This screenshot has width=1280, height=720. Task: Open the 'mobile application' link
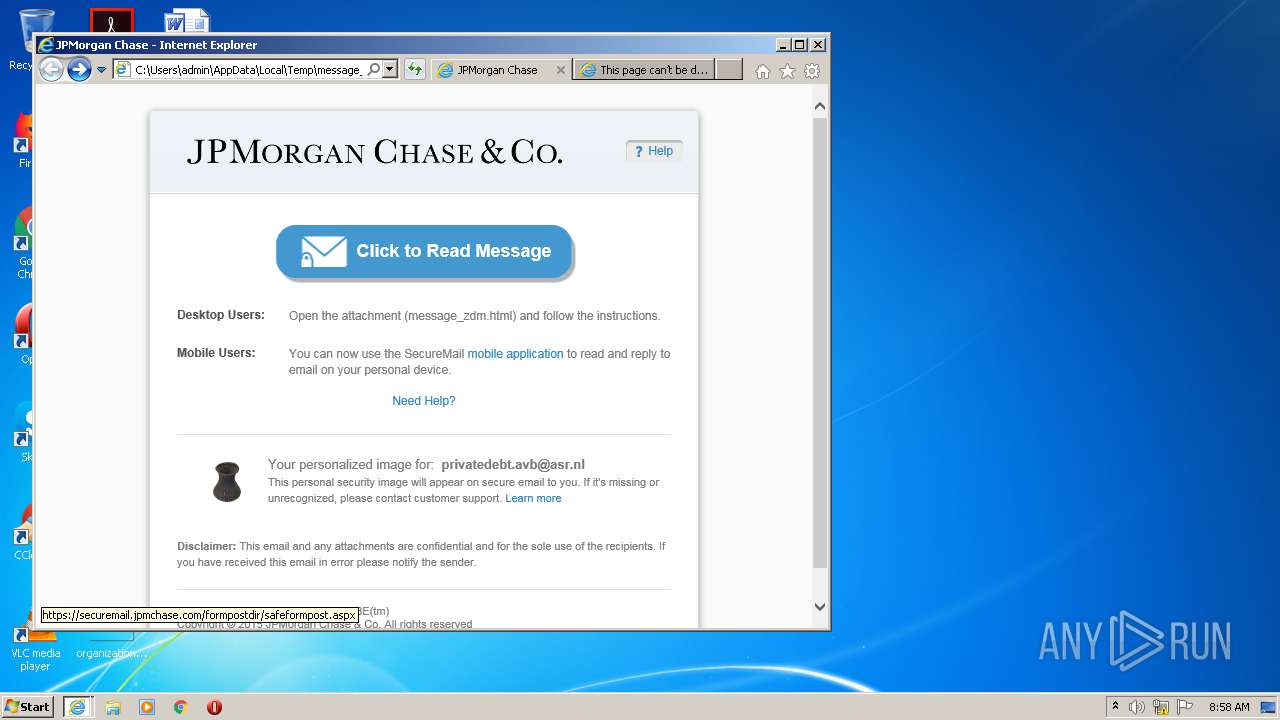(x=515, y=354)
